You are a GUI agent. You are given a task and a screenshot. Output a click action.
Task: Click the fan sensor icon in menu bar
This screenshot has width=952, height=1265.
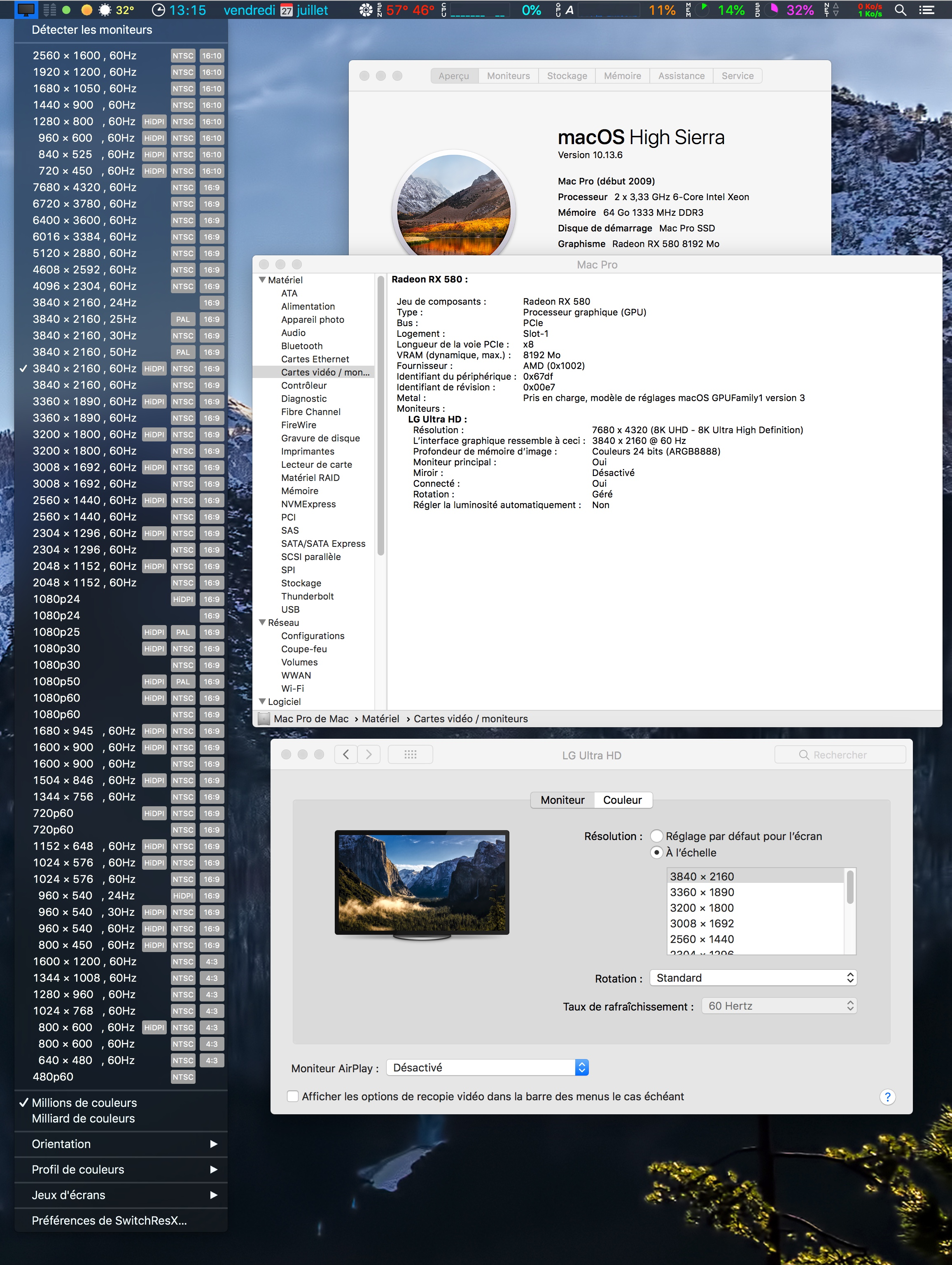click(x=365, y=10)
